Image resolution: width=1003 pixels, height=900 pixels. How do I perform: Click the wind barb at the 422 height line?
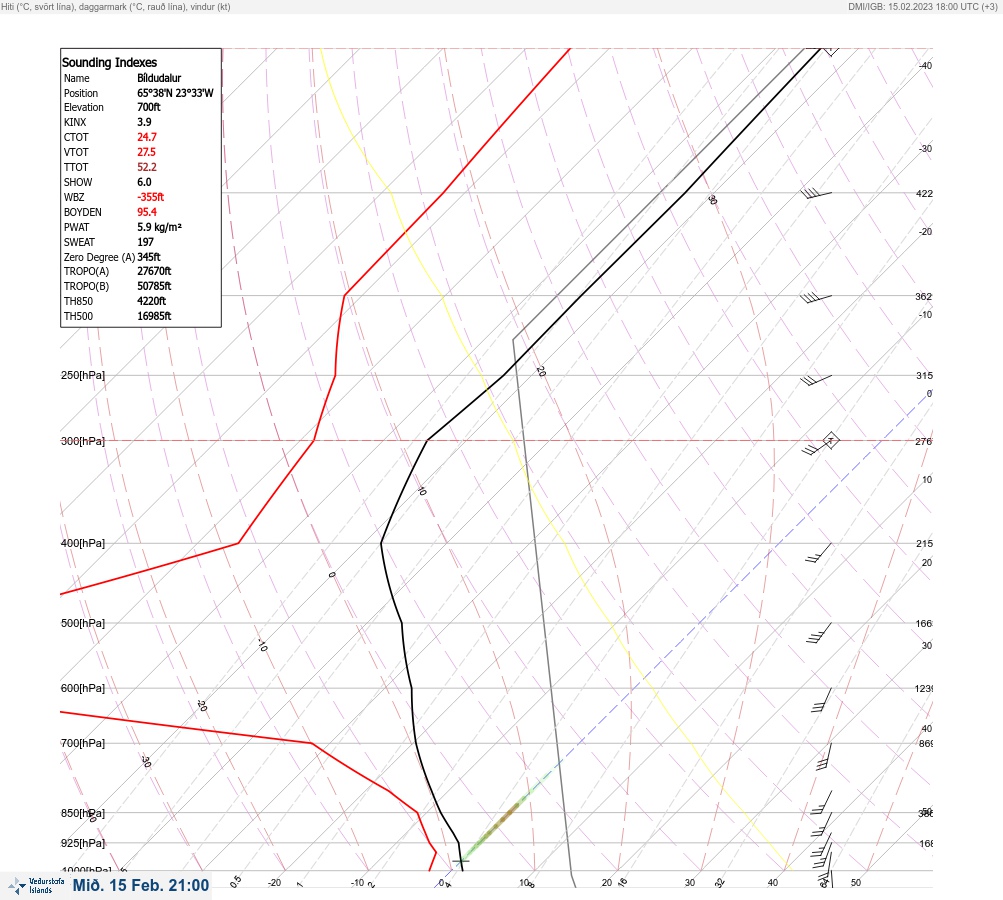click(x=816, y=193)
